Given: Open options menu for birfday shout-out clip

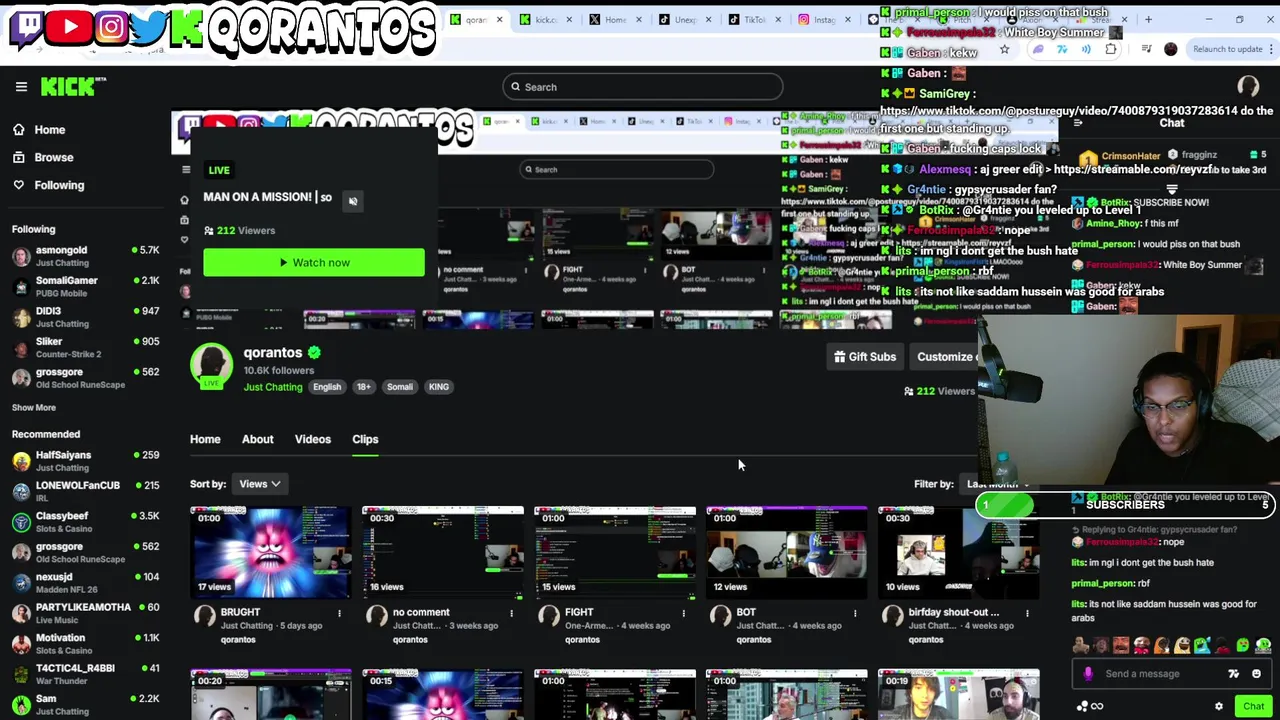Looking at the screenshot, I should click(x=1027, y=612).
